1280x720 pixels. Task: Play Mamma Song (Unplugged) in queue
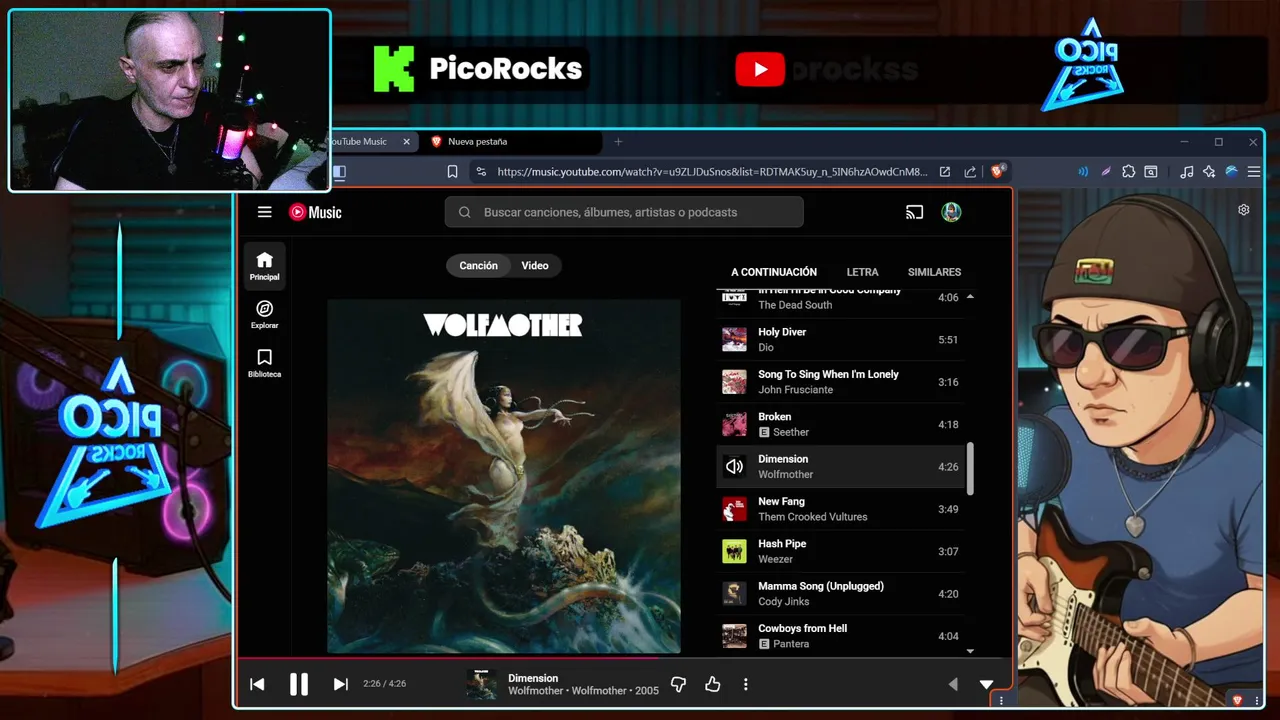(841, 594)
